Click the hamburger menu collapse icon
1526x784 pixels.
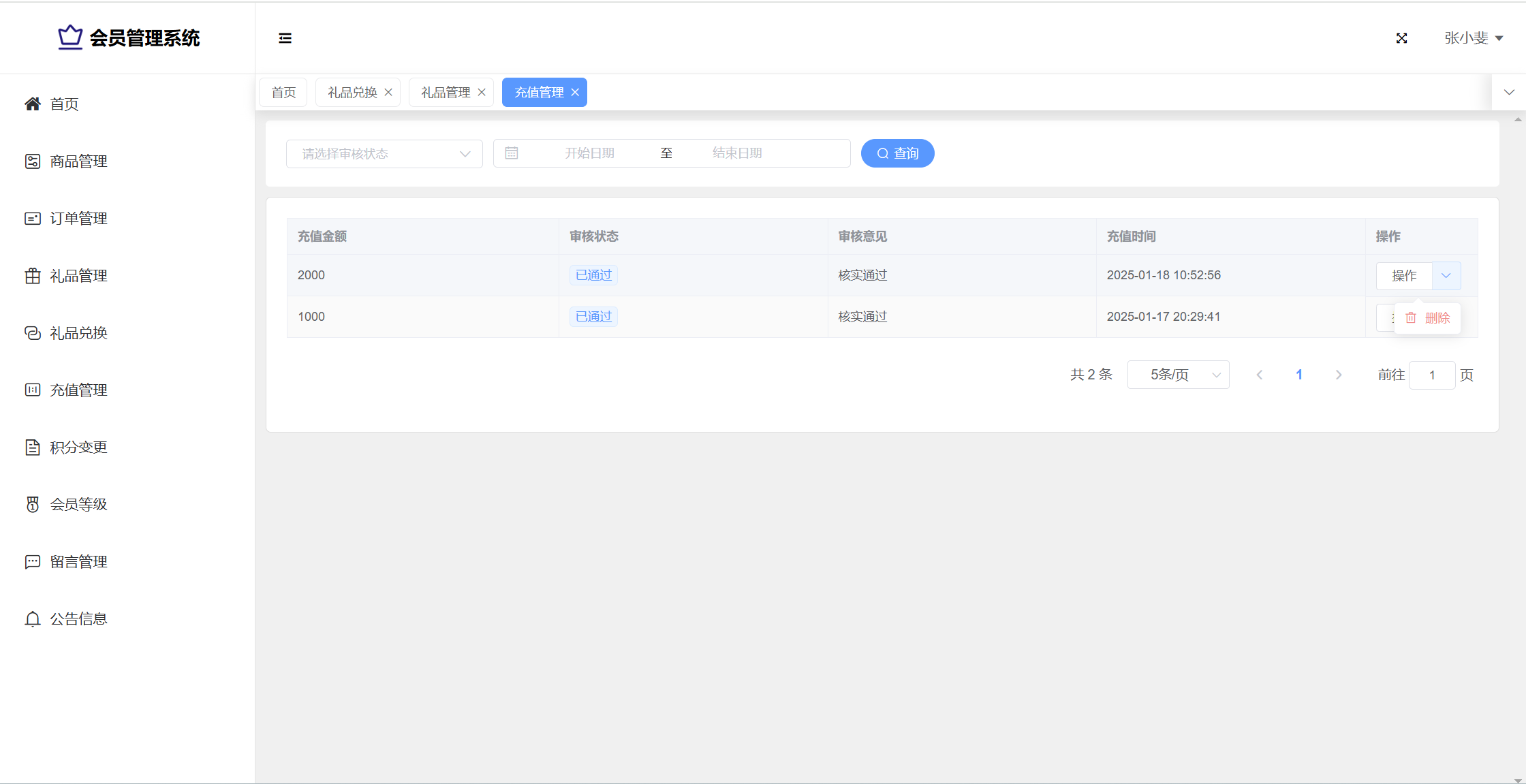point(285,38)
